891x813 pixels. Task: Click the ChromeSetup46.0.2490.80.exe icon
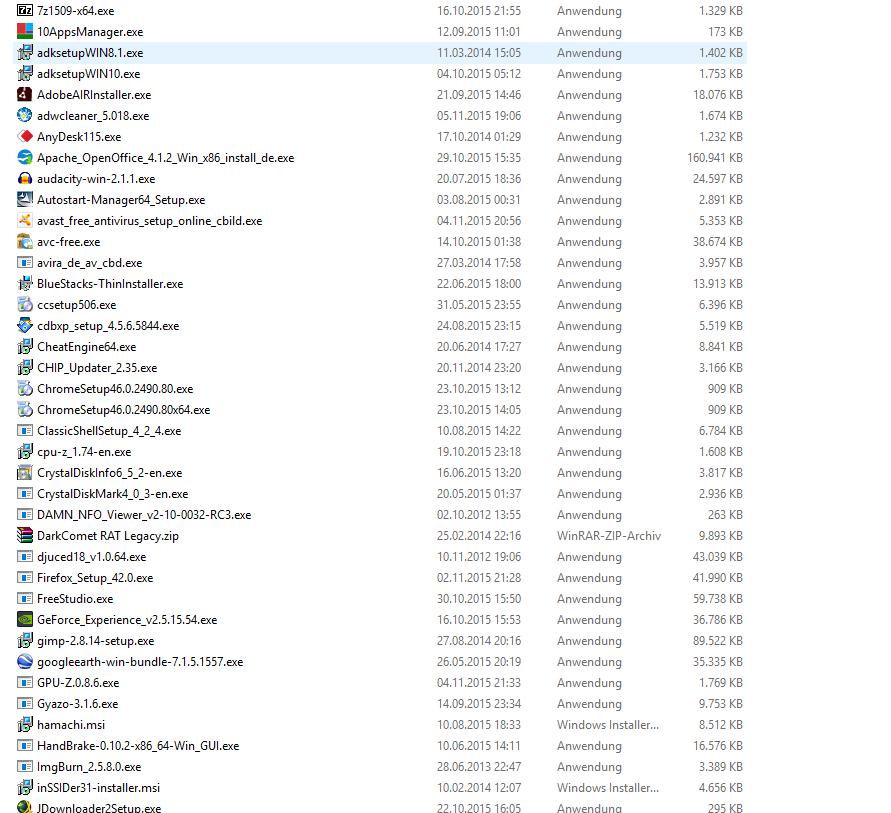(x=24, y=389)
